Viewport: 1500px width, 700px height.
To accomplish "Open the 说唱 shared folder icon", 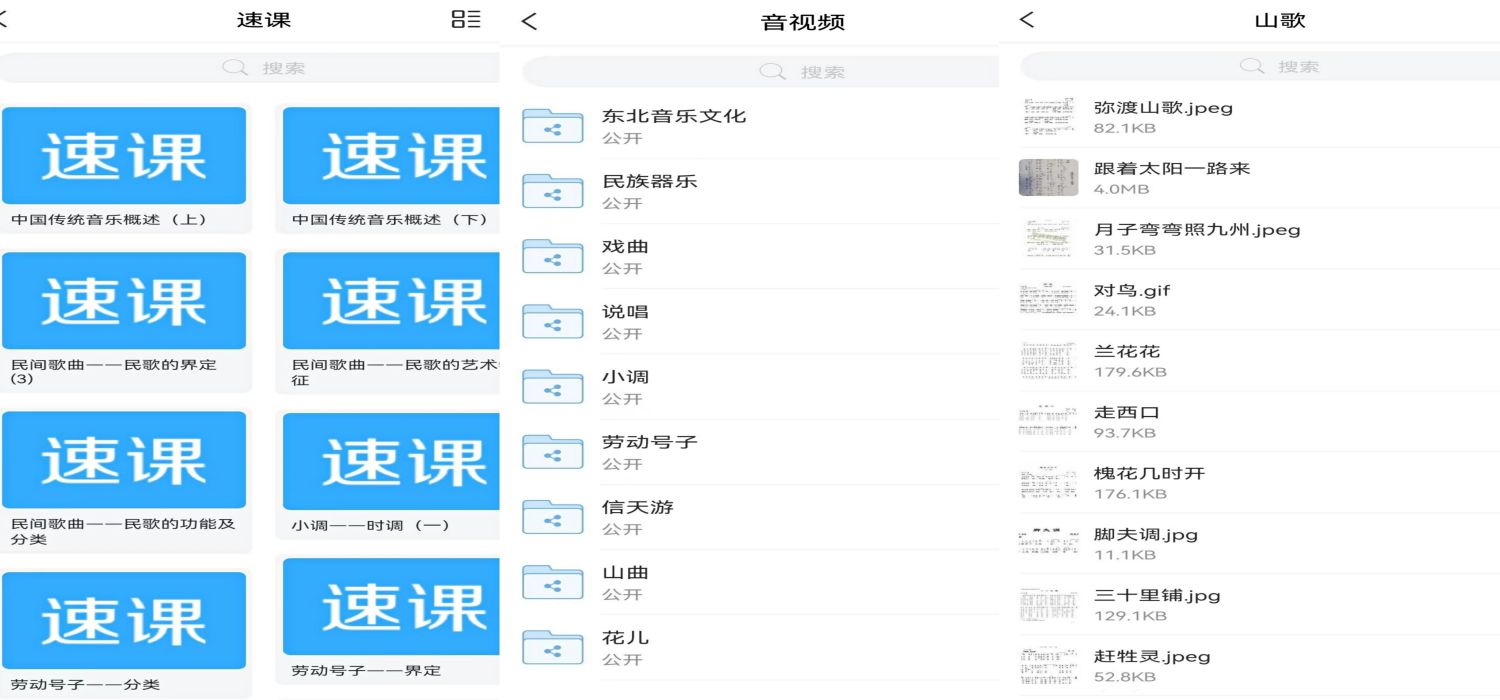I will click(x=552, y=322).
